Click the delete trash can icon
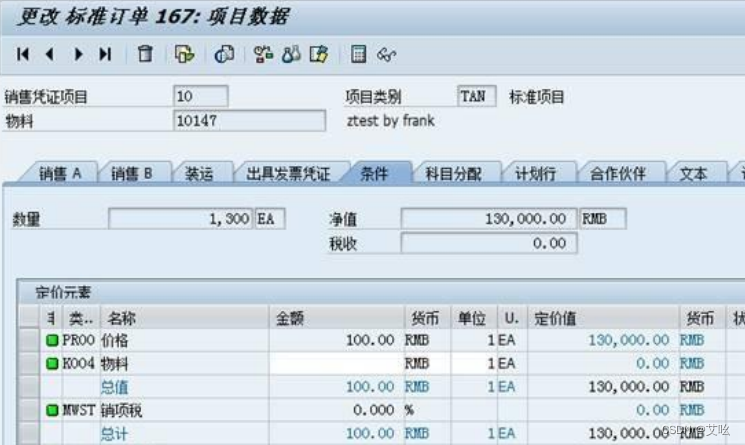The width and height of the screenshot is (745, 445). (x=145, y=54)
